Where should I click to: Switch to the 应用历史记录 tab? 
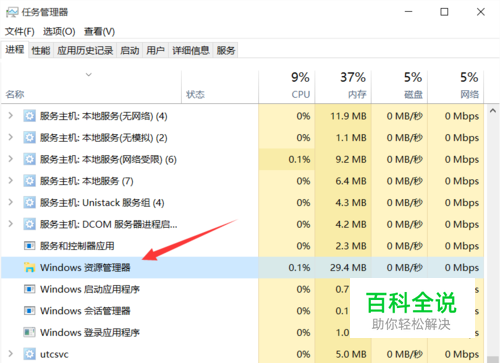coord(85,51)
